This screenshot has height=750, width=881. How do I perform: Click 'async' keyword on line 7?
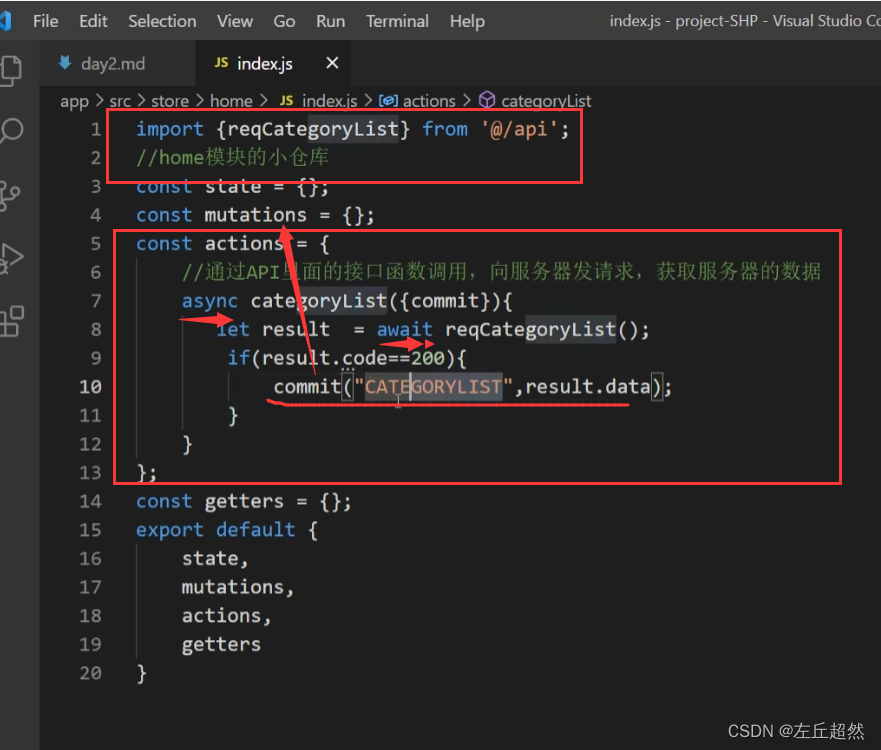[x=210, y=302]
